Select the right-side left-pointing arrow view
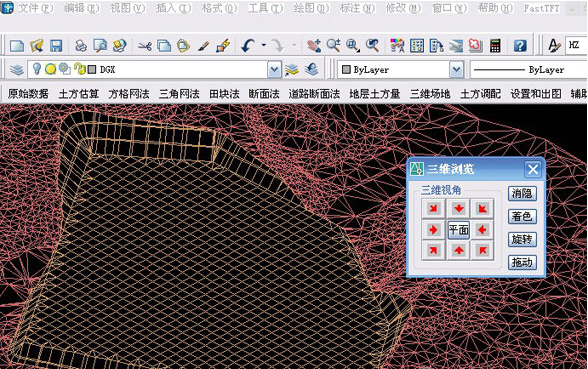 click(x=482, y=230)
